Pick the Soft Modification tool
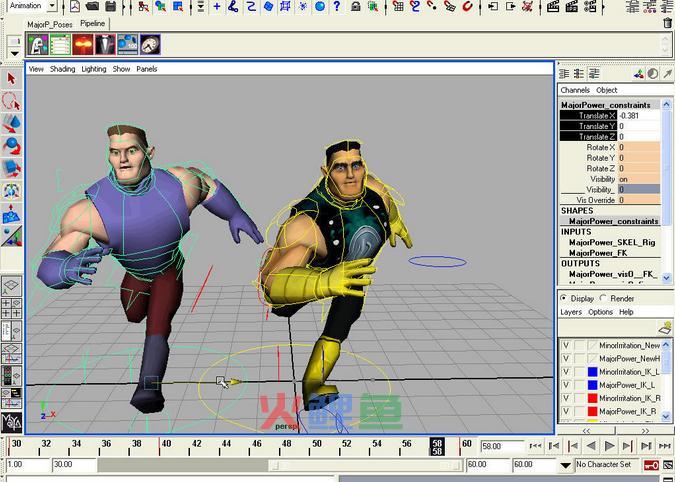The height and width of the screenshot is (482, 675). click(x=11, y=213)
